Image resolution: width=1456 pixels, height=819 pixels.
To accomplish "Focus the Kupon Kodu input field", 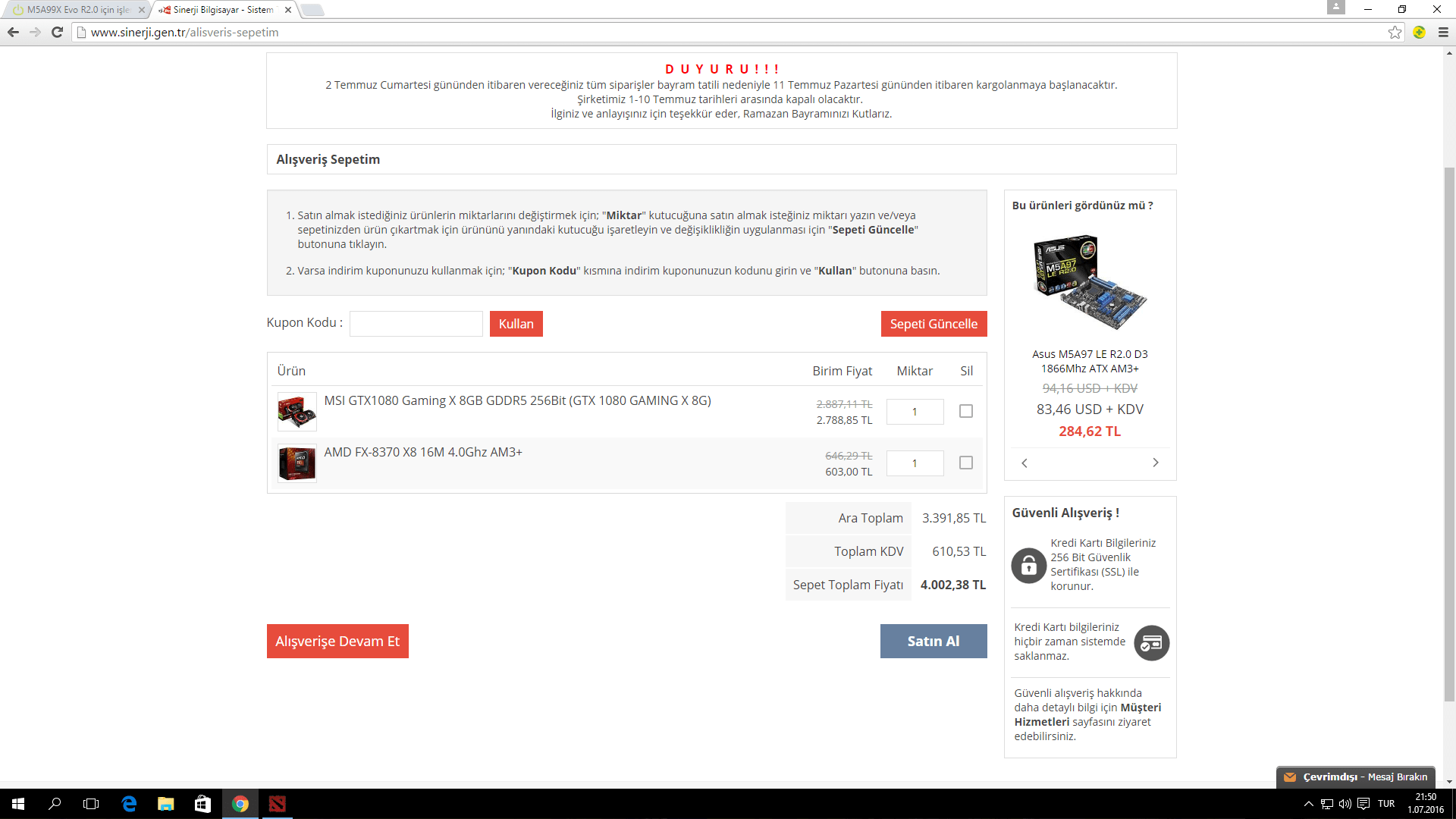I will (x=416, y=324).
